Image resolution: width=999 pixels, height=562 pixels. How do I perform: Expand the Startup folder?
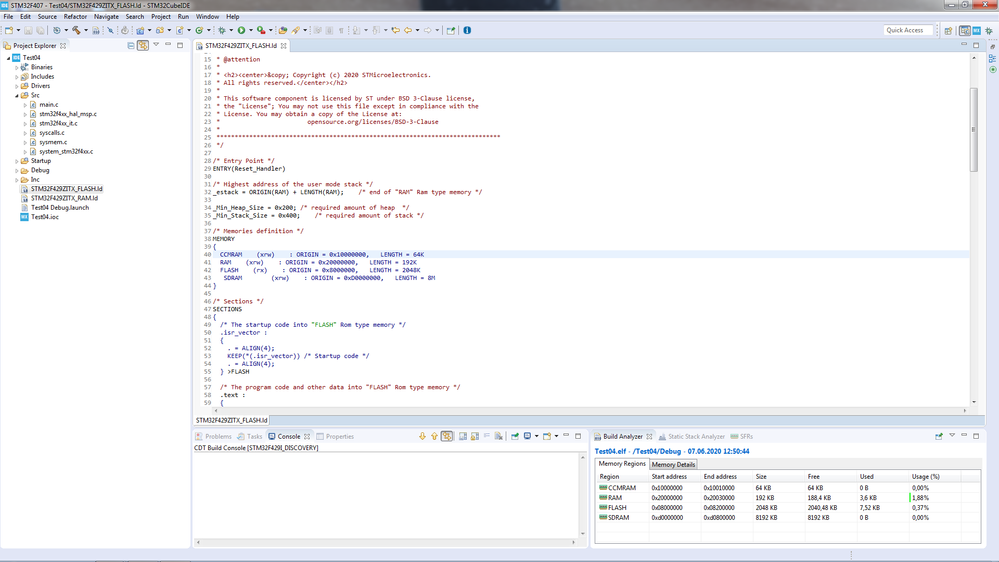(17, 161)
